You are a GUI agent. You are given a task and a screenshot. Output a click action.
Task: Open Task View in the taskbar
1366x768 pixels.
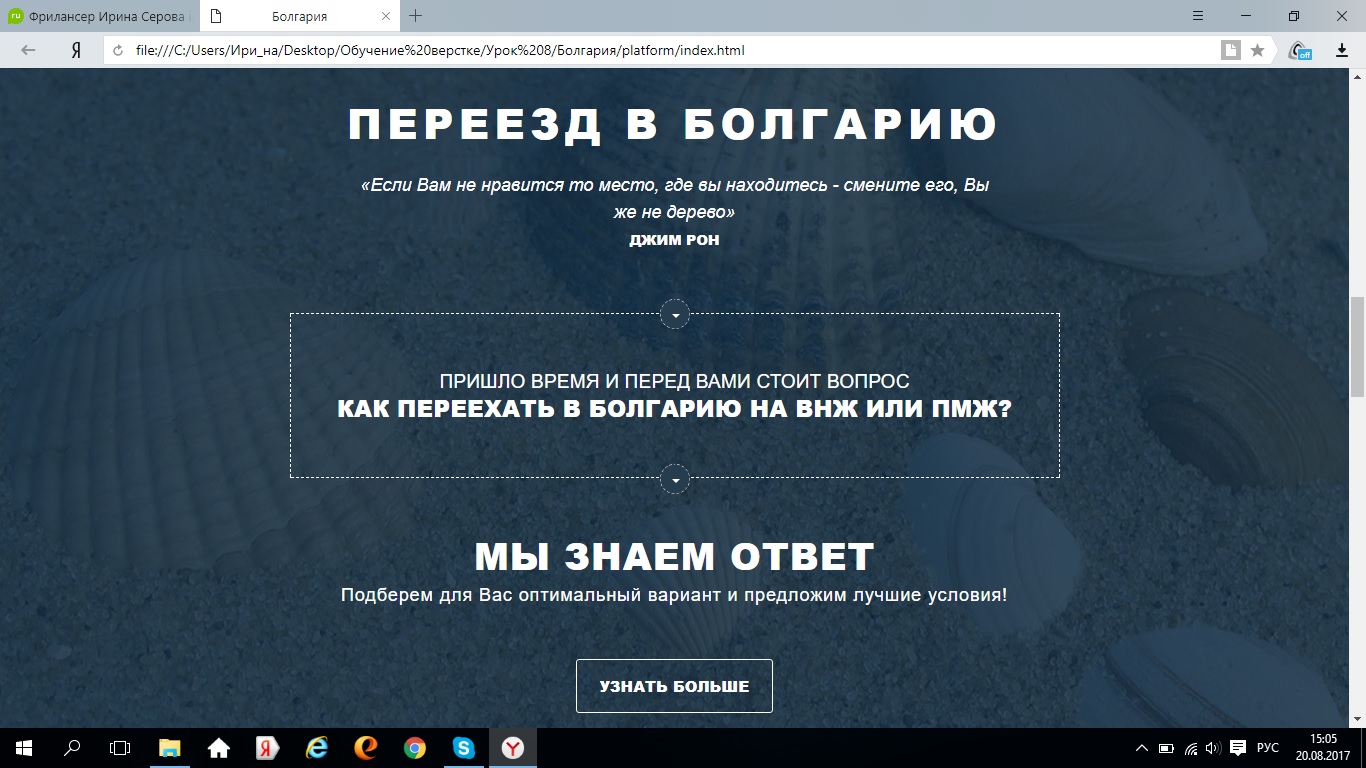[x=120, y=748]
